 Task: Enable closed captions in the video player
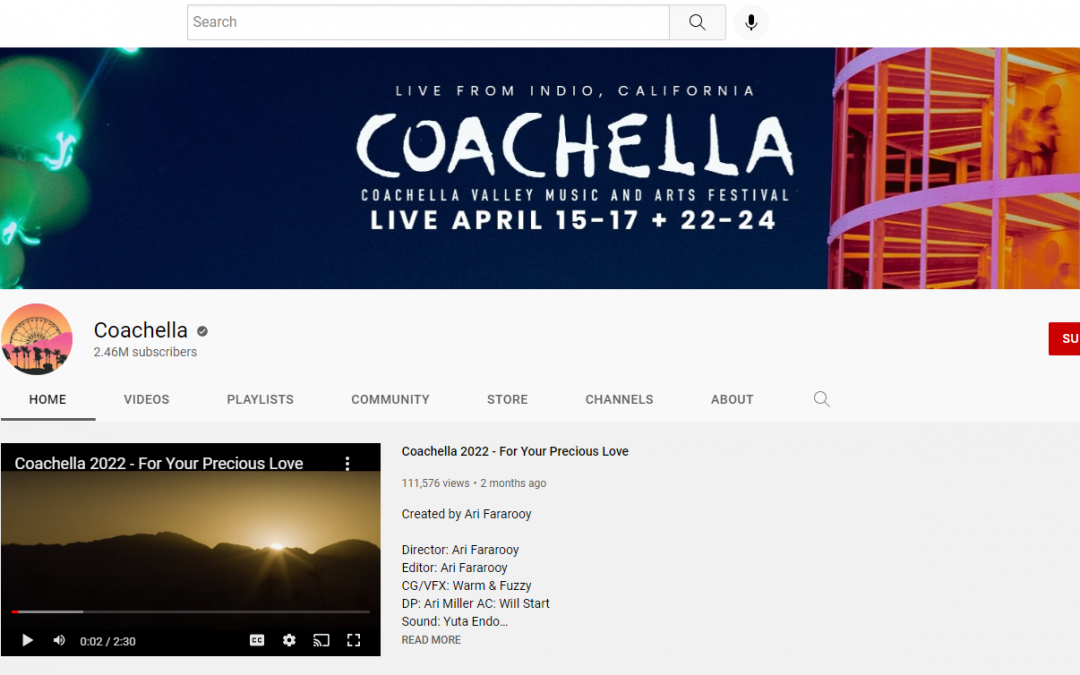(256, 641)
